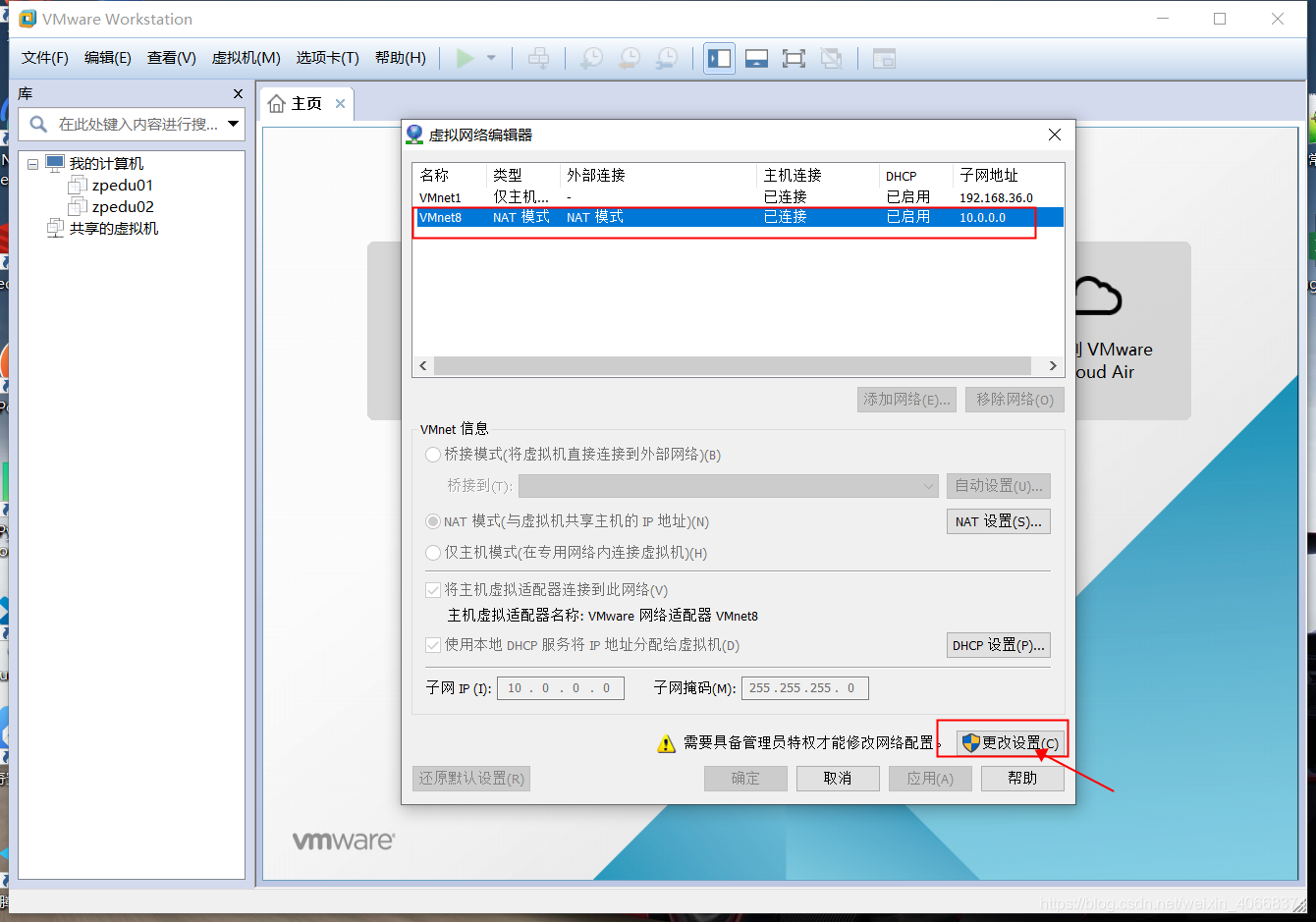Click the VMware Cloud Air cloud icon

[x=1096, y=297]
